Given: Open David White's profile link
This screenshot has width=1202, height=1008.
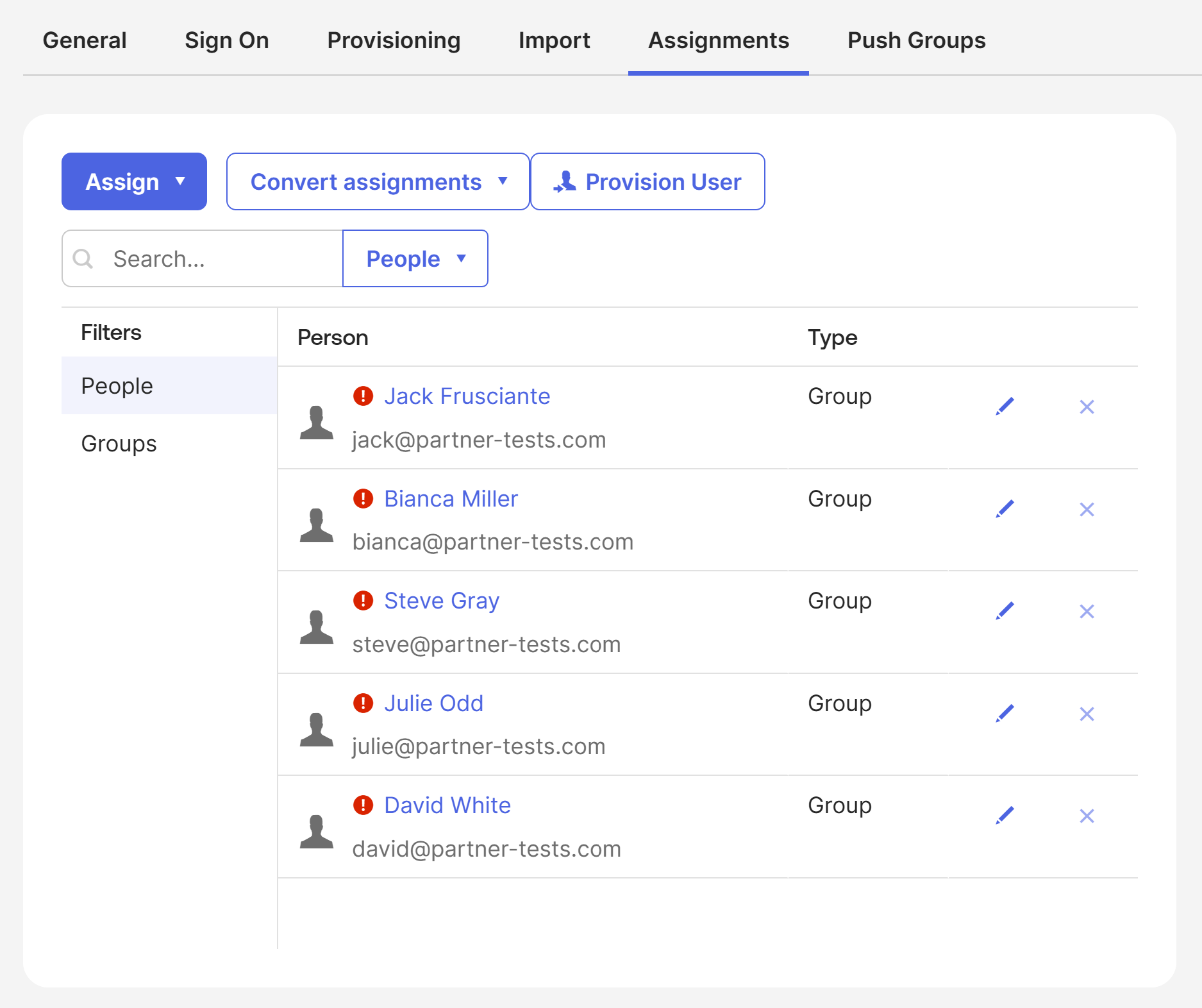Looking at the screenshot, I should click(447, 805).
